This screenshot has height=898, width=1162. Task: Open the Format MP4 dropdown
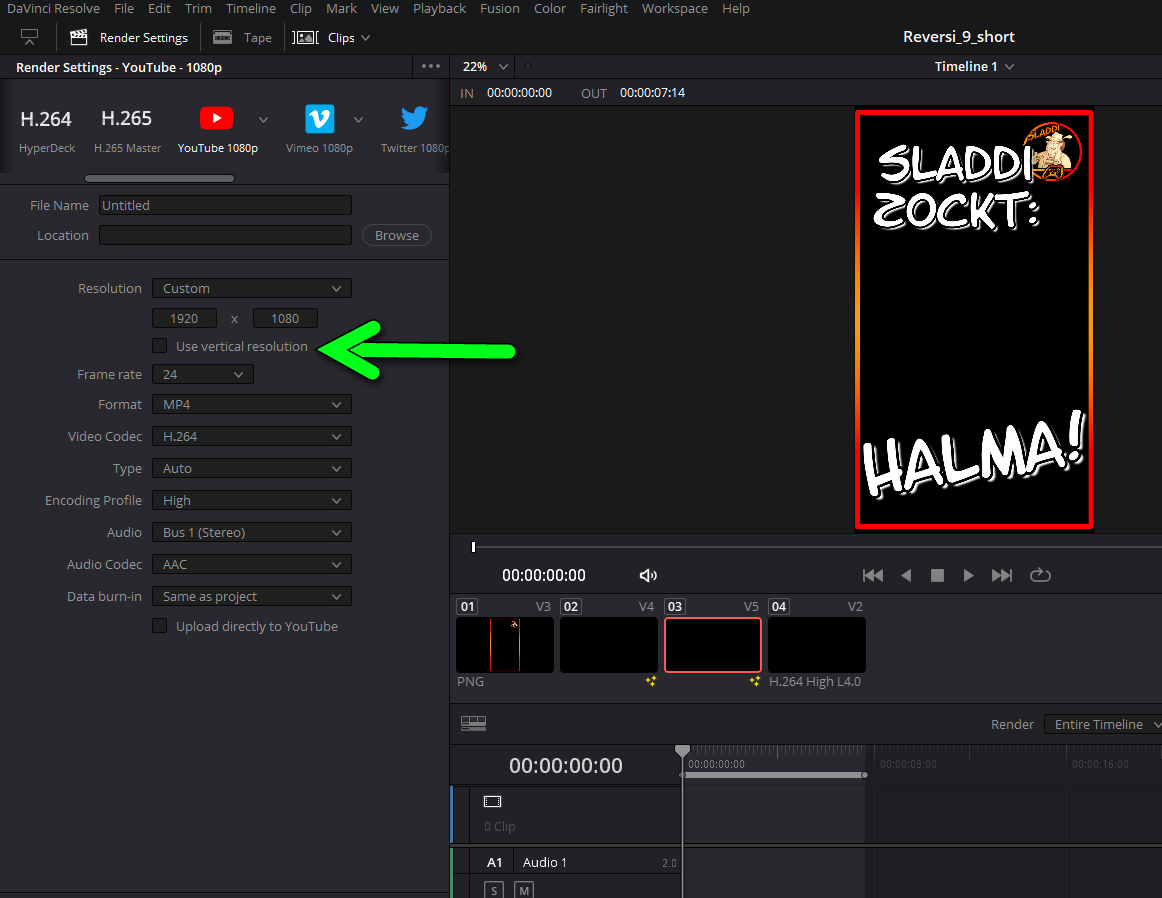pos(251,405)
